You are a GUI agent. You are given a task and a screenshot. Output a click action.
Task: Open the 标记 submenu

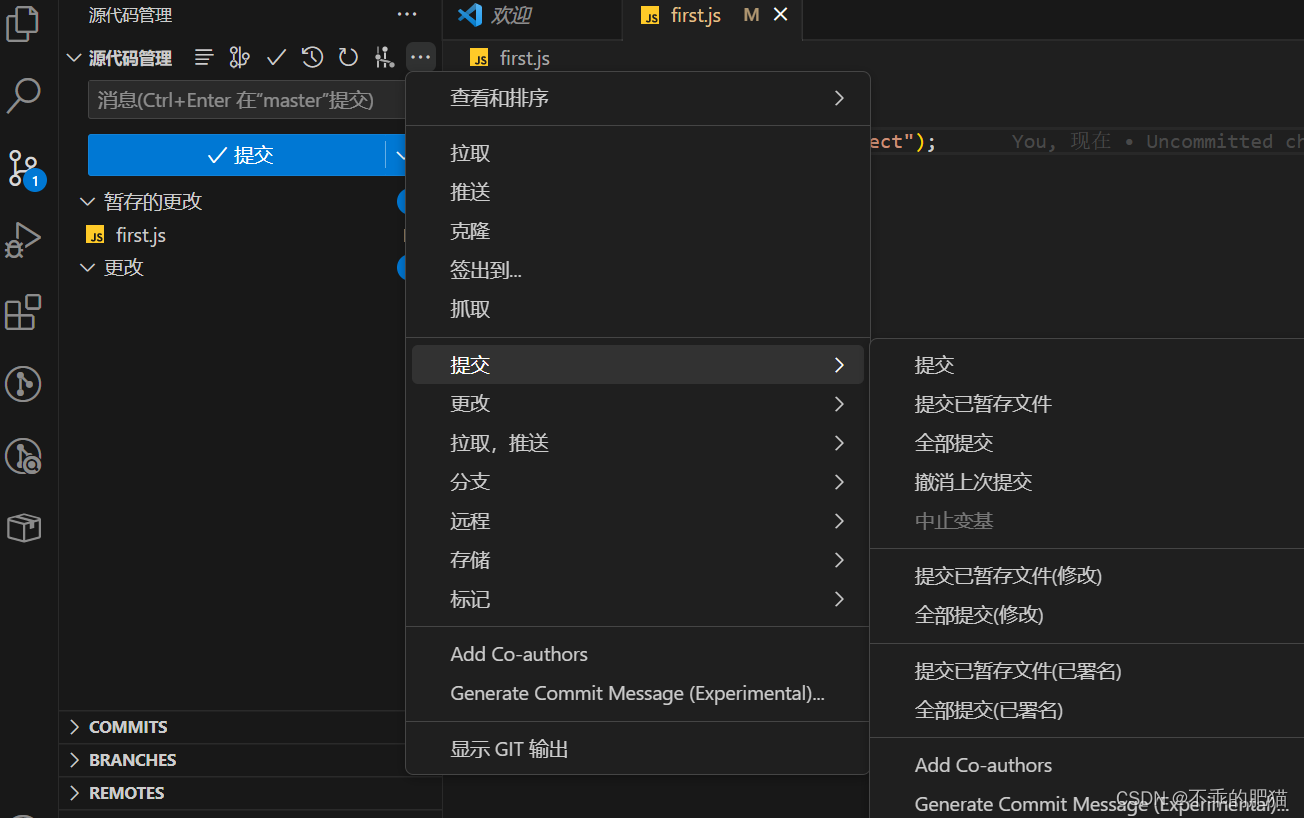tap(637, 599)
